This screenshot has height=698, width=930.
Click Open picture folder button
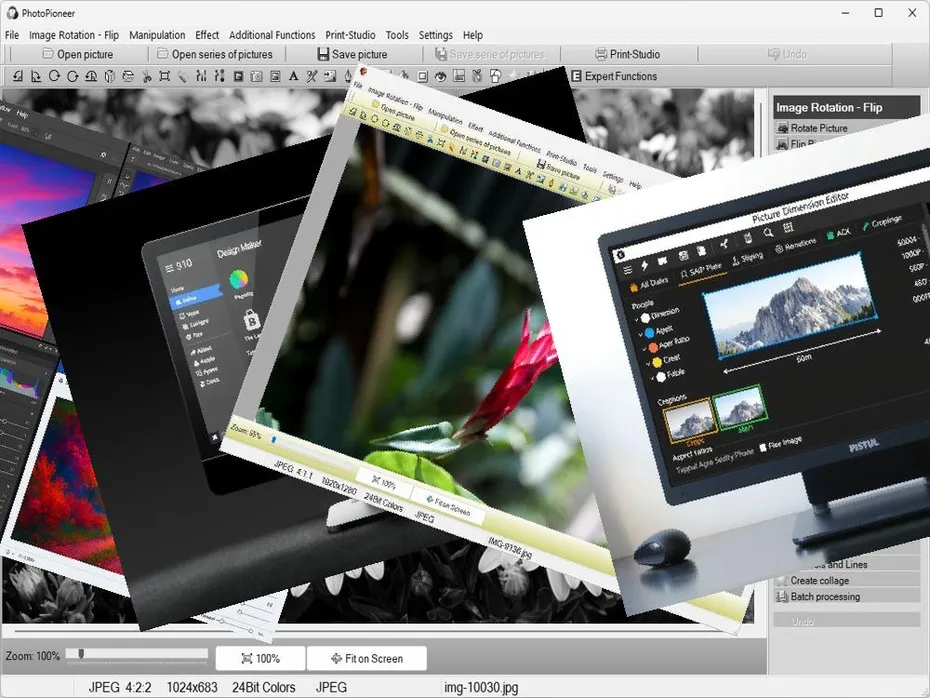tap(76, 54)
